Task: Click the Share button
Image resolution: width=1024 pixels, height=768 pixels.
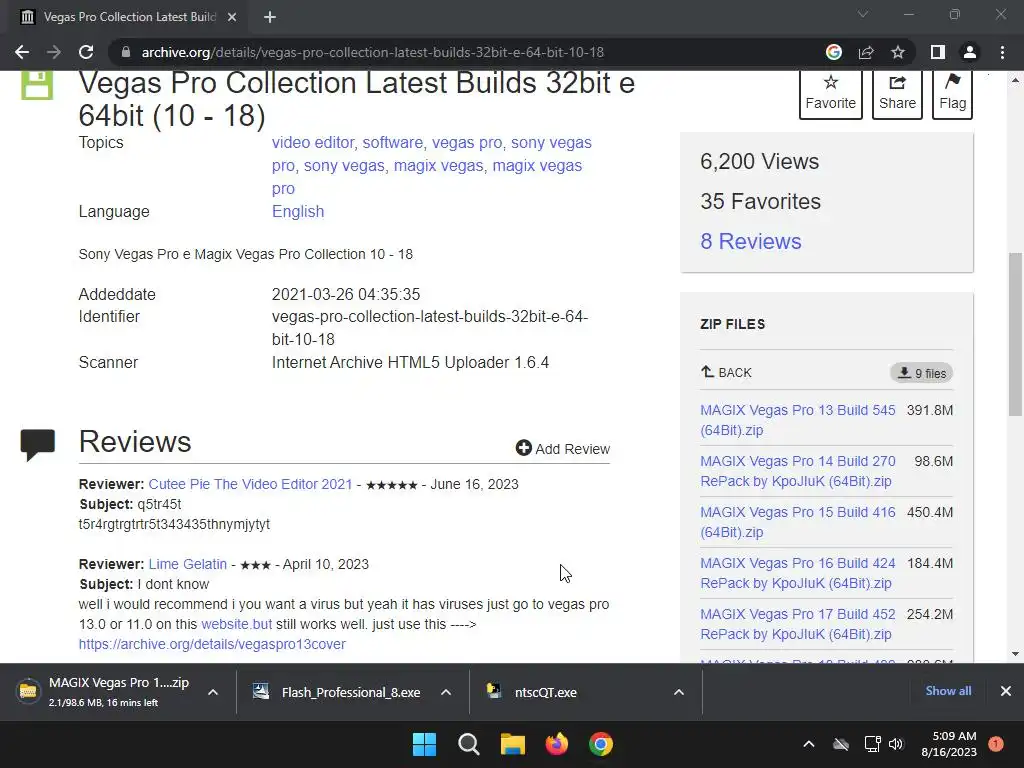Action: tap(897, 93)
